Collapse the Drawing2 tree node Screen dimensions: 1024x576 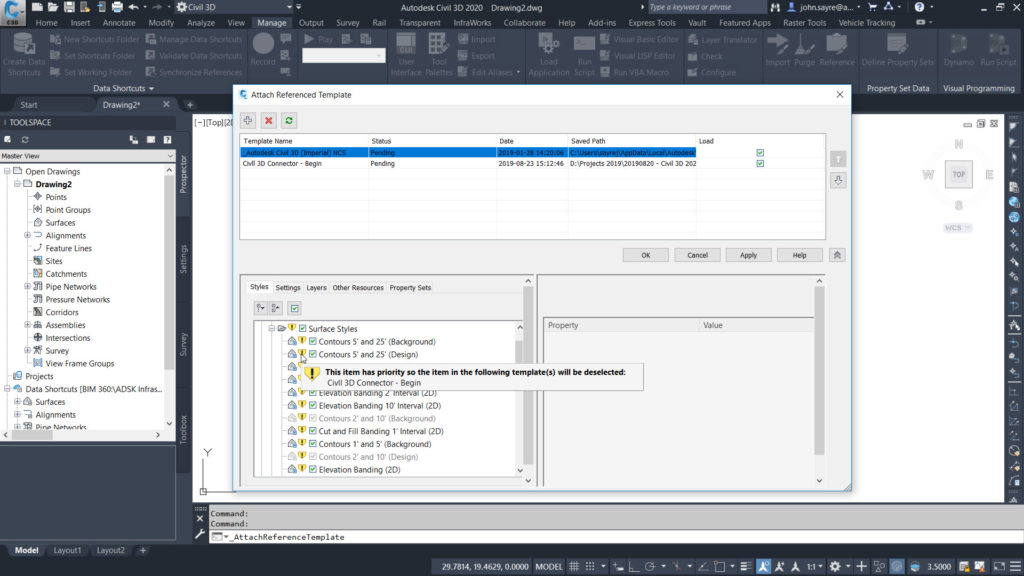pyautogui.click(x=18, y=184)
